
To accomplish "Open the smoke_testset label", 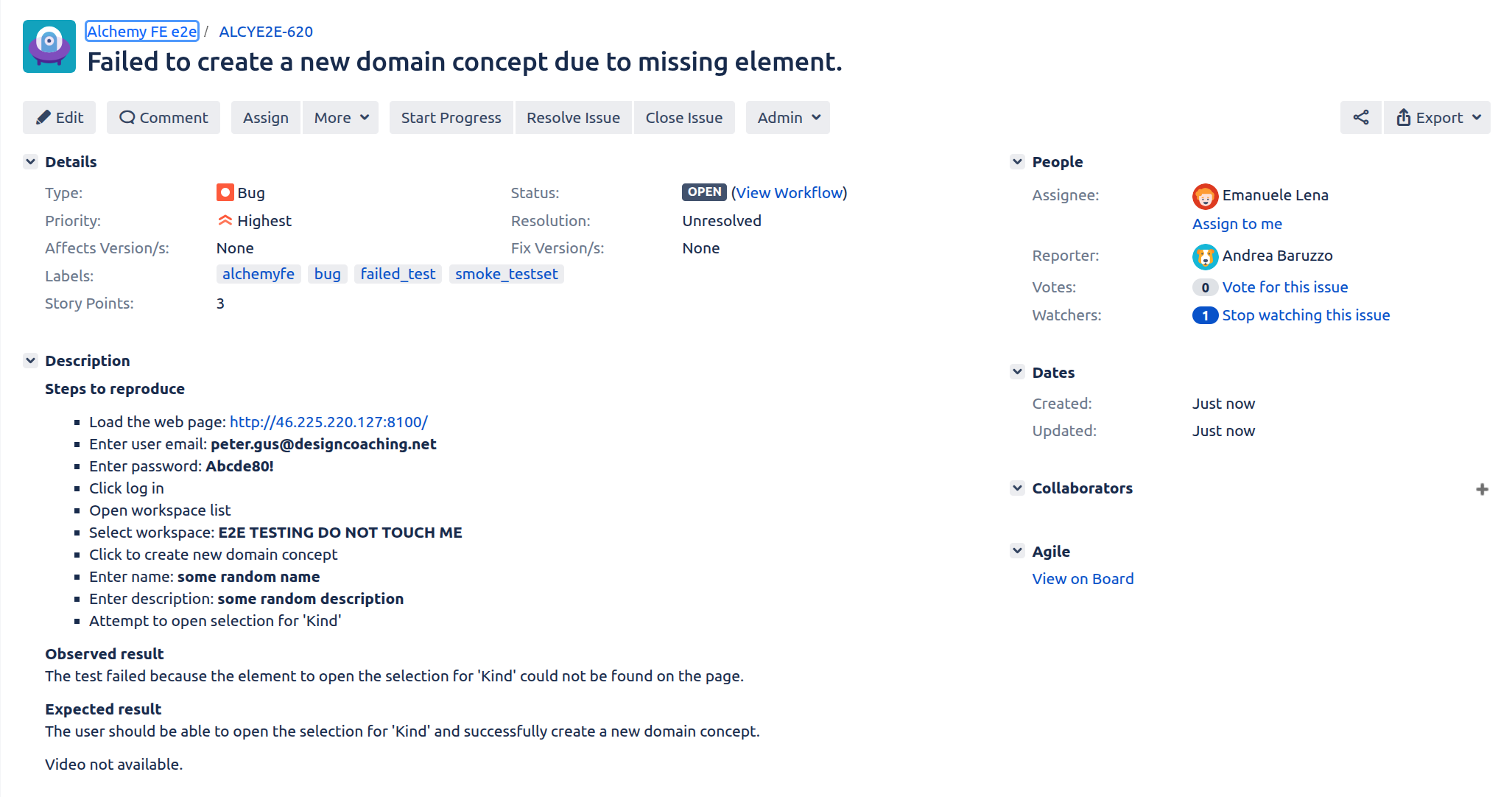I will pyautogui.click(x=506, y=274).
